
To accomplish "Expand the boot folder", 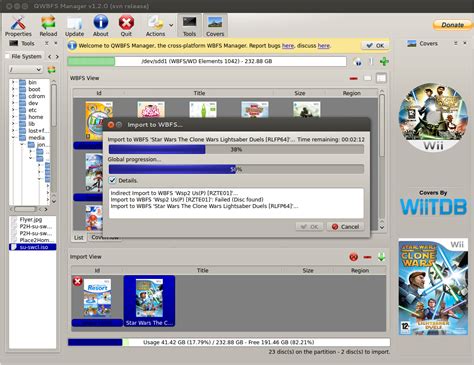I will click(13, 89).
